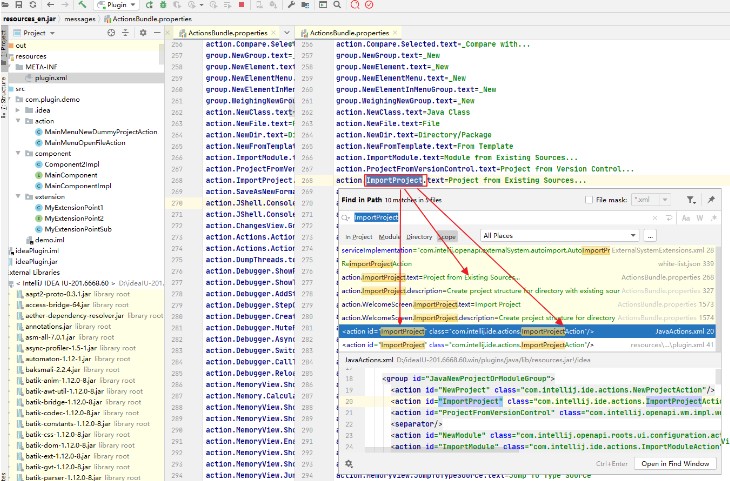This screenshot has height=481, width=730.
Task: Close the right ActionsBundle.properties tab
Action: 395,33
